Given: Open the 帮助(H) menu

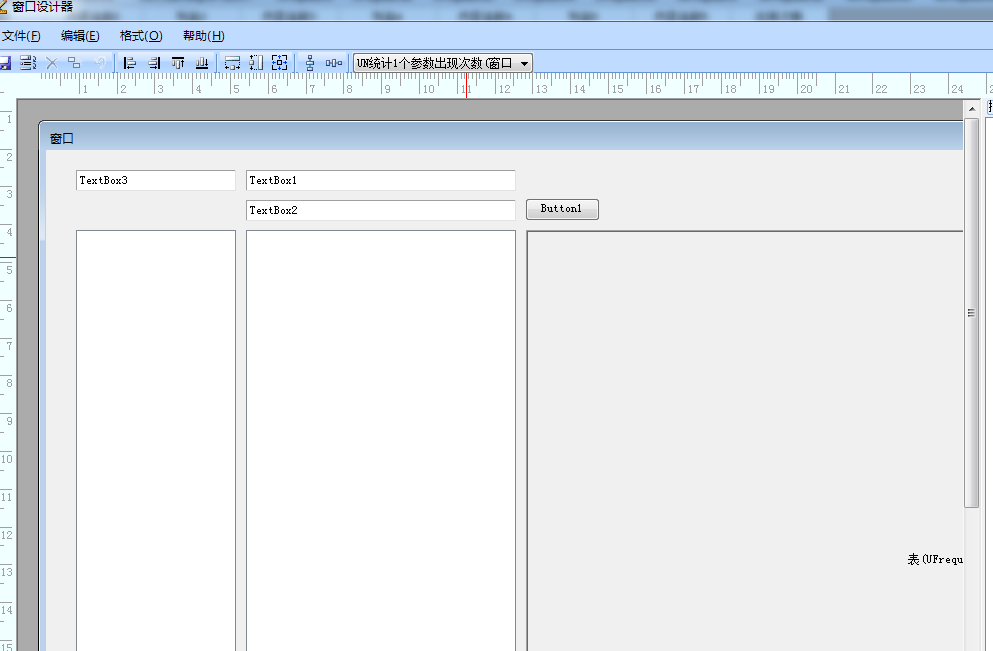Looking at the screenshot, I should click(203, 36).
